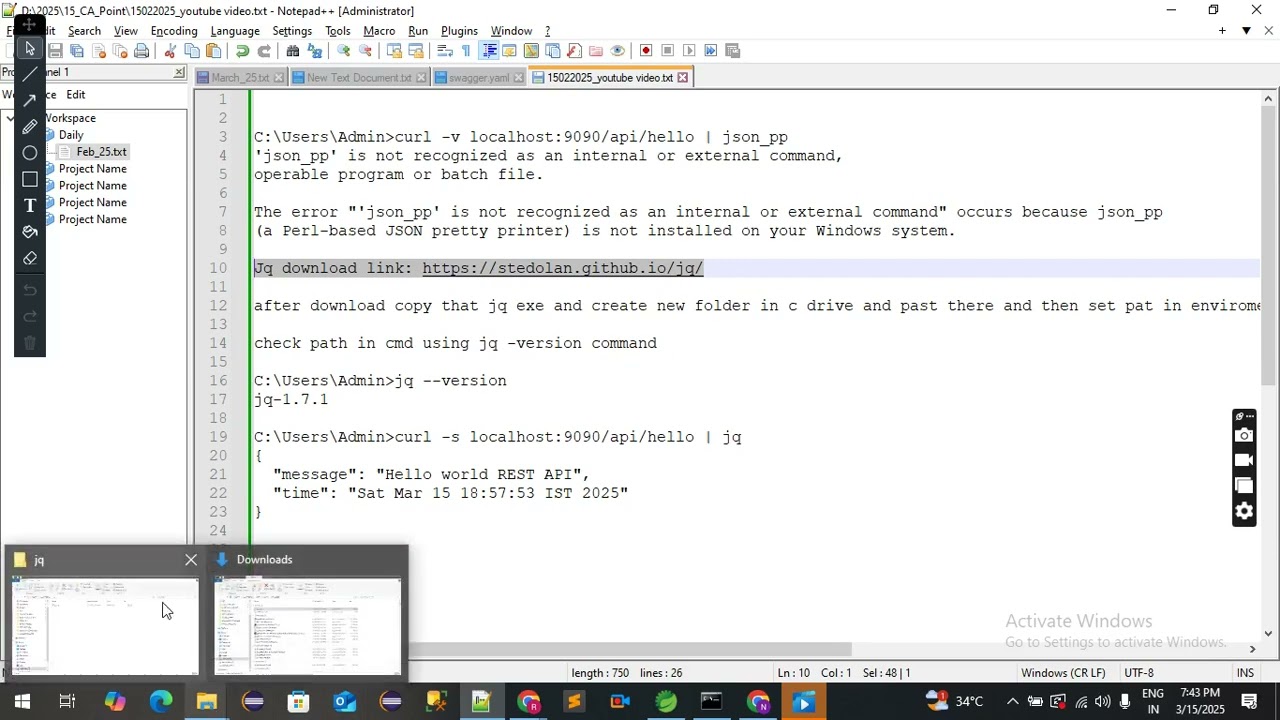Show hidden system tray icons

pyautogui.click(x=1012, y=702)
